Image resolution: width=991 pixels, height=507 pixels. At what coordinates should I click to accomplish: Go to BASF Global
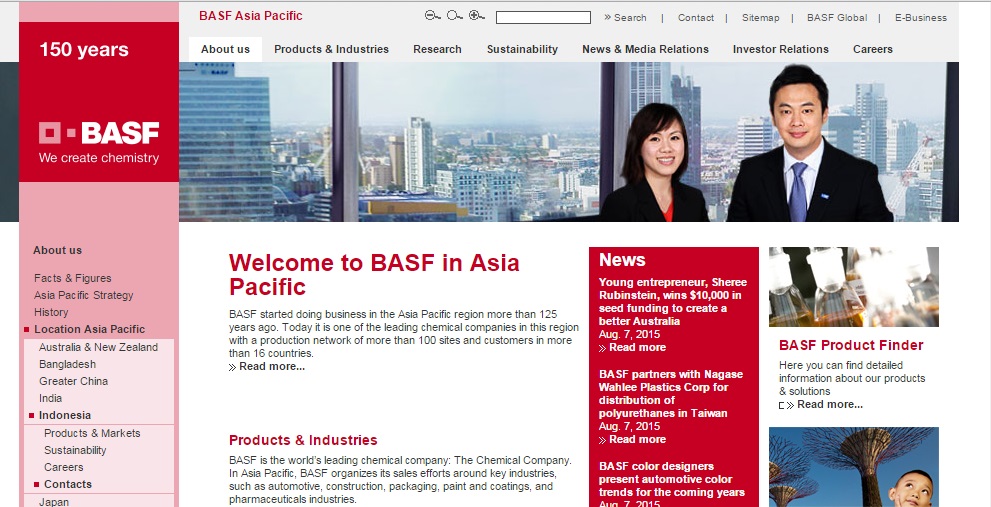point(837,18)
